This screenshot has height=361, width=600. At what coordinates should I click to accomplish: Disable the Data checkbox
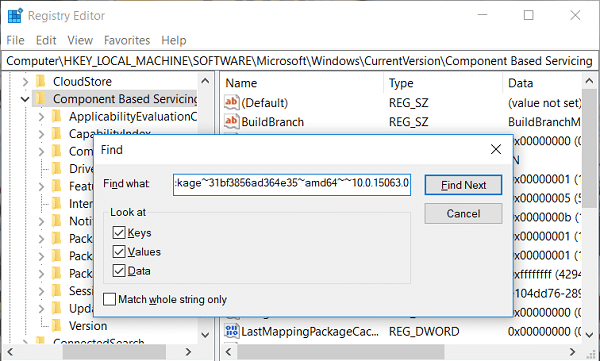click(119, 271)
